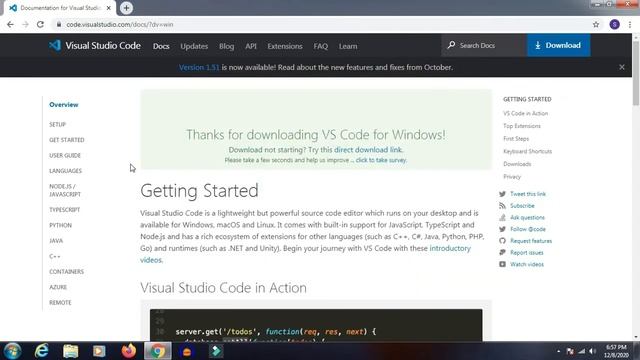This screenshot has width=640, height=360.
Task: Expand the TYPESCRIPT sidebar section
Action: point(64,210)
